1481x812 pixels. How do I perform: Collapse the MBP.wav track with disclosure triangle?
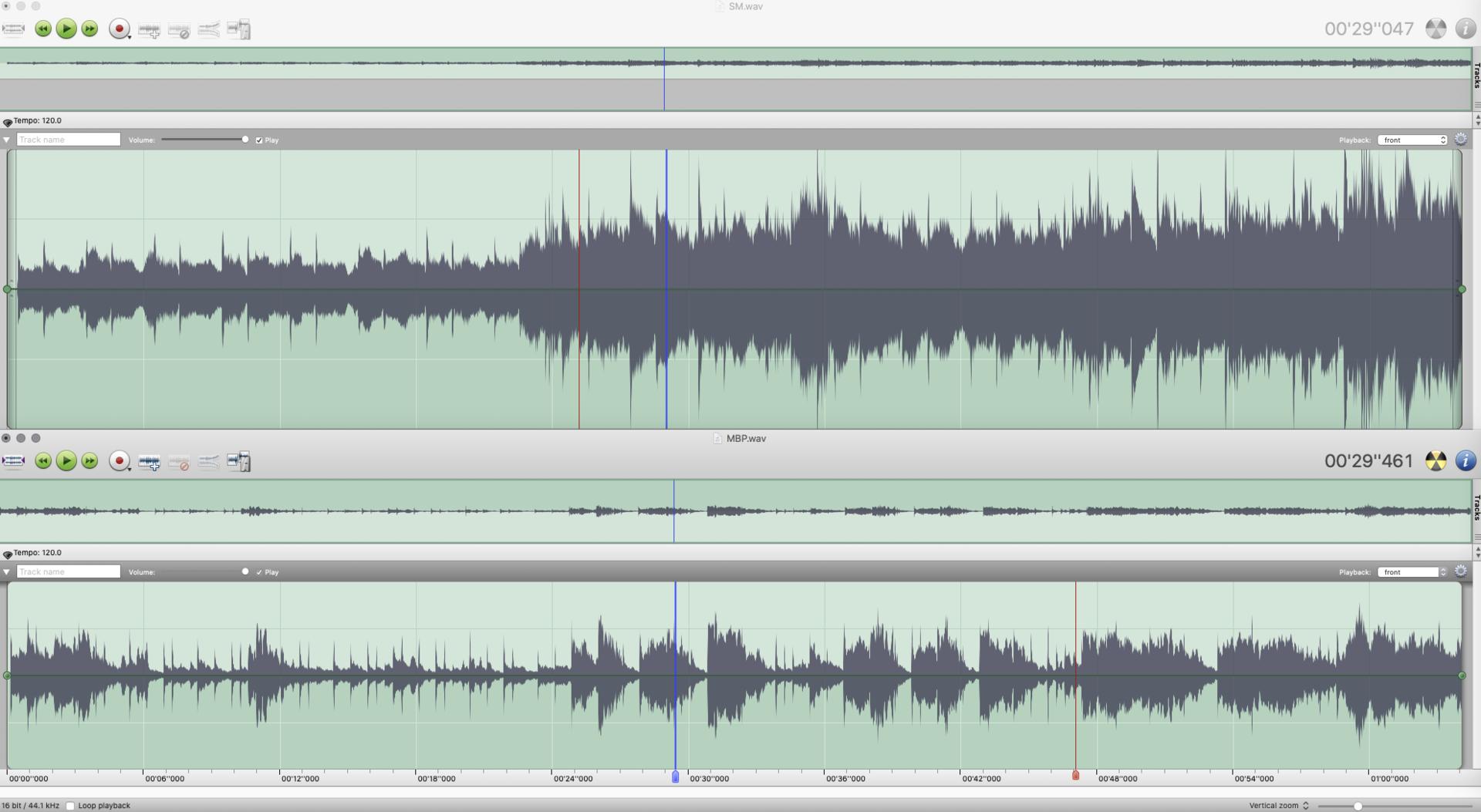(6, 572)
